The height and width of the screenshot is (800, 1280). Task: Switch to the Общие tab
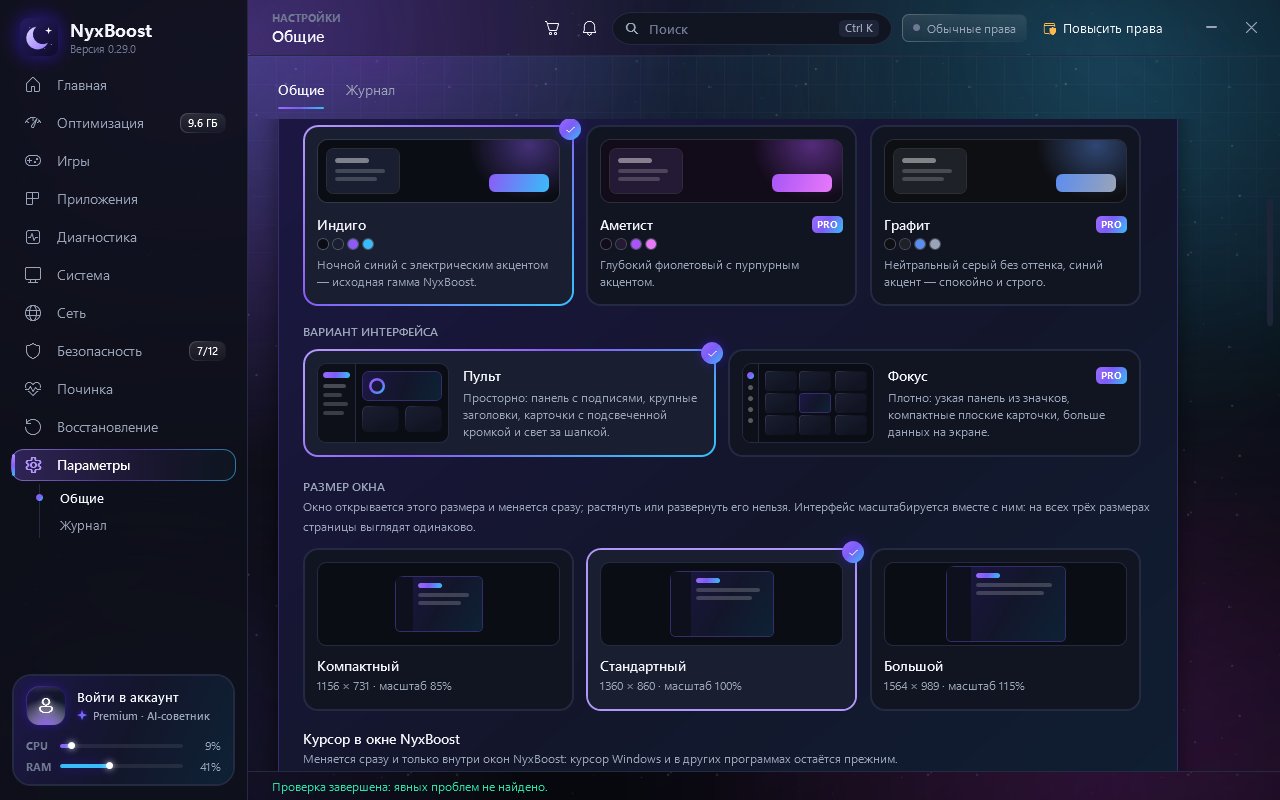[301, 90]
